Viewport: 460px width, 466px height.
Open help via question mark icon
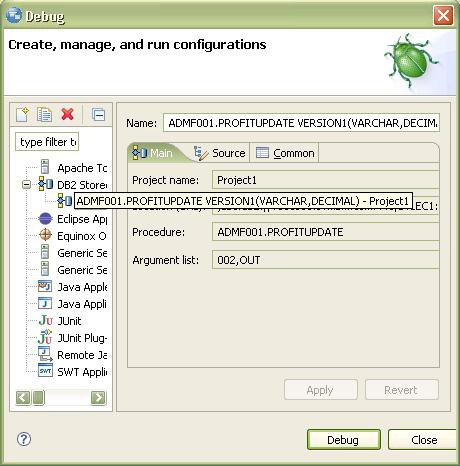click(24, 439)
